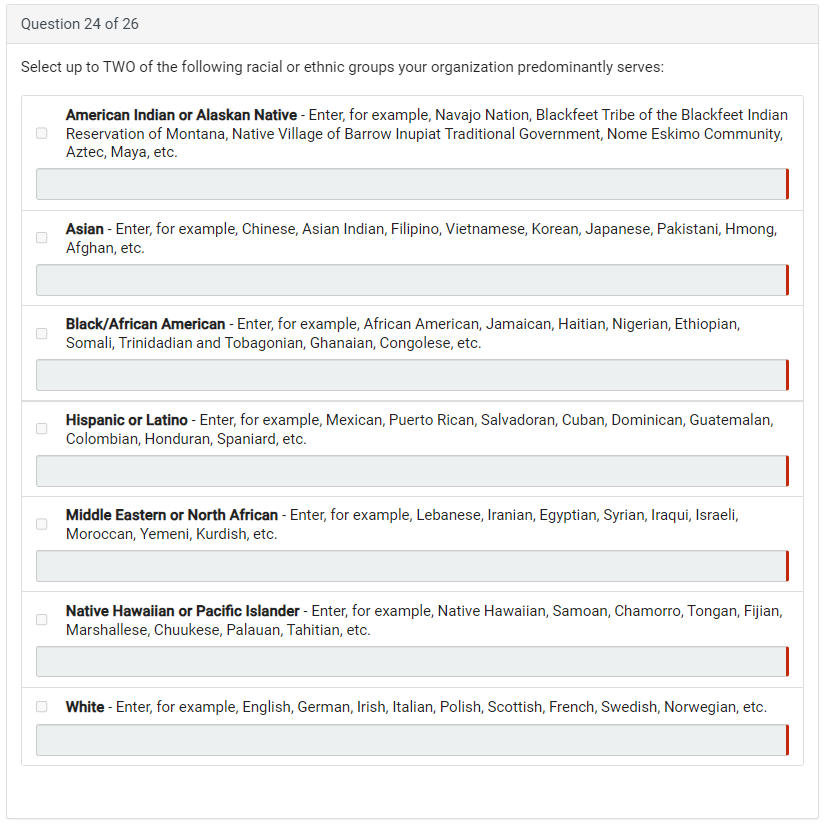Viewport: 823px width, 826px height.
Task: Click the bold "Native Hawaiian or Pacific Islander" label
Action: [x=182, y=611]
